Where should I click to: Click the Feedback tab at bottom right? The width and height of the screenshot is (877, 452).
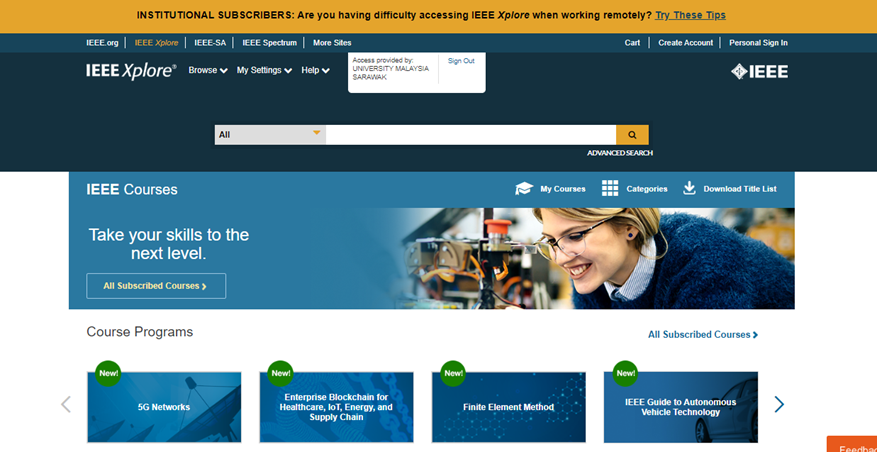[x=852, y=445]
